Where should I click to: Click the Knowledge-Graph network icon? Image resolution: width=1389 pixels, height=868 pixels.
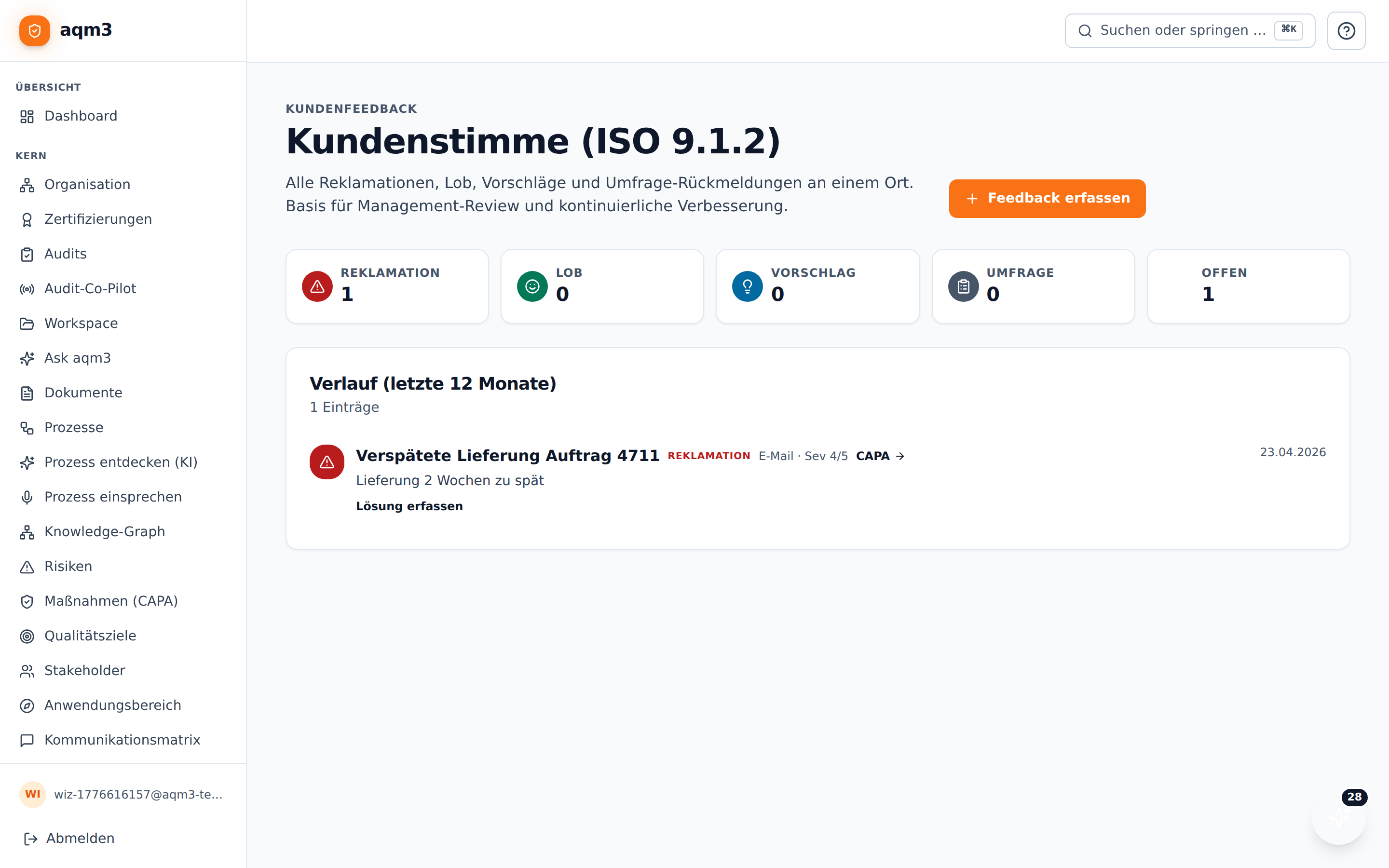(x=27, y=532)
